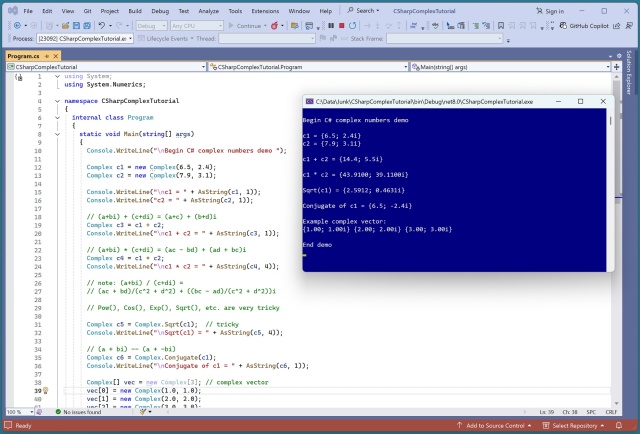Collapse the class Program block on line 6
This screenshot has height=434, width=640.
58,118
